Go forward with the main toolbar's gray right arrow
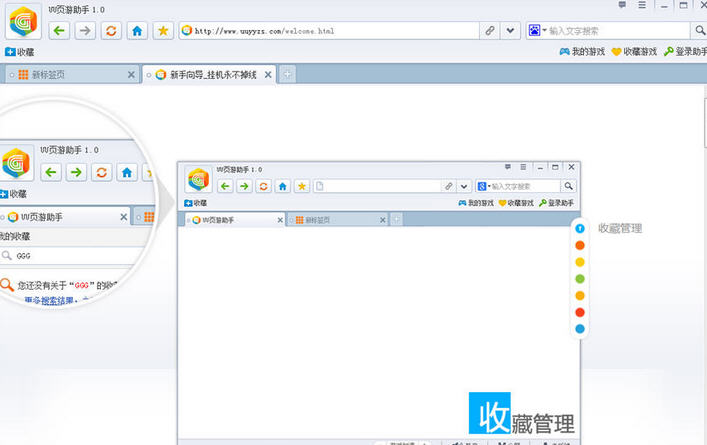This screenshot has width=707, height=445. click(85, 31)
